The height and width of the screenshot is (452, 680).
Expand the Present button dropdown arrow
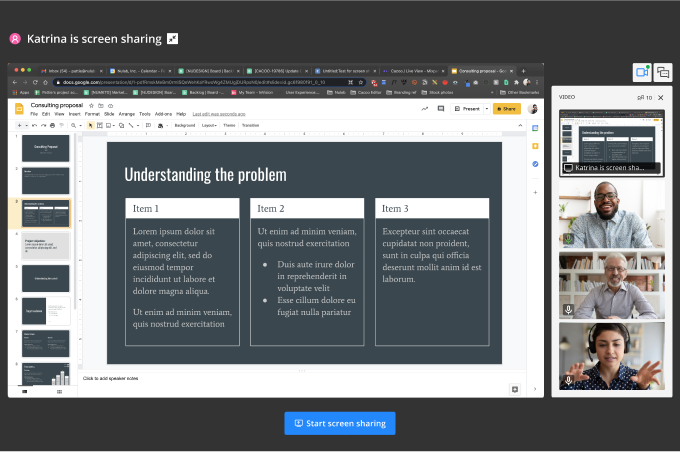tap(485, 108)
